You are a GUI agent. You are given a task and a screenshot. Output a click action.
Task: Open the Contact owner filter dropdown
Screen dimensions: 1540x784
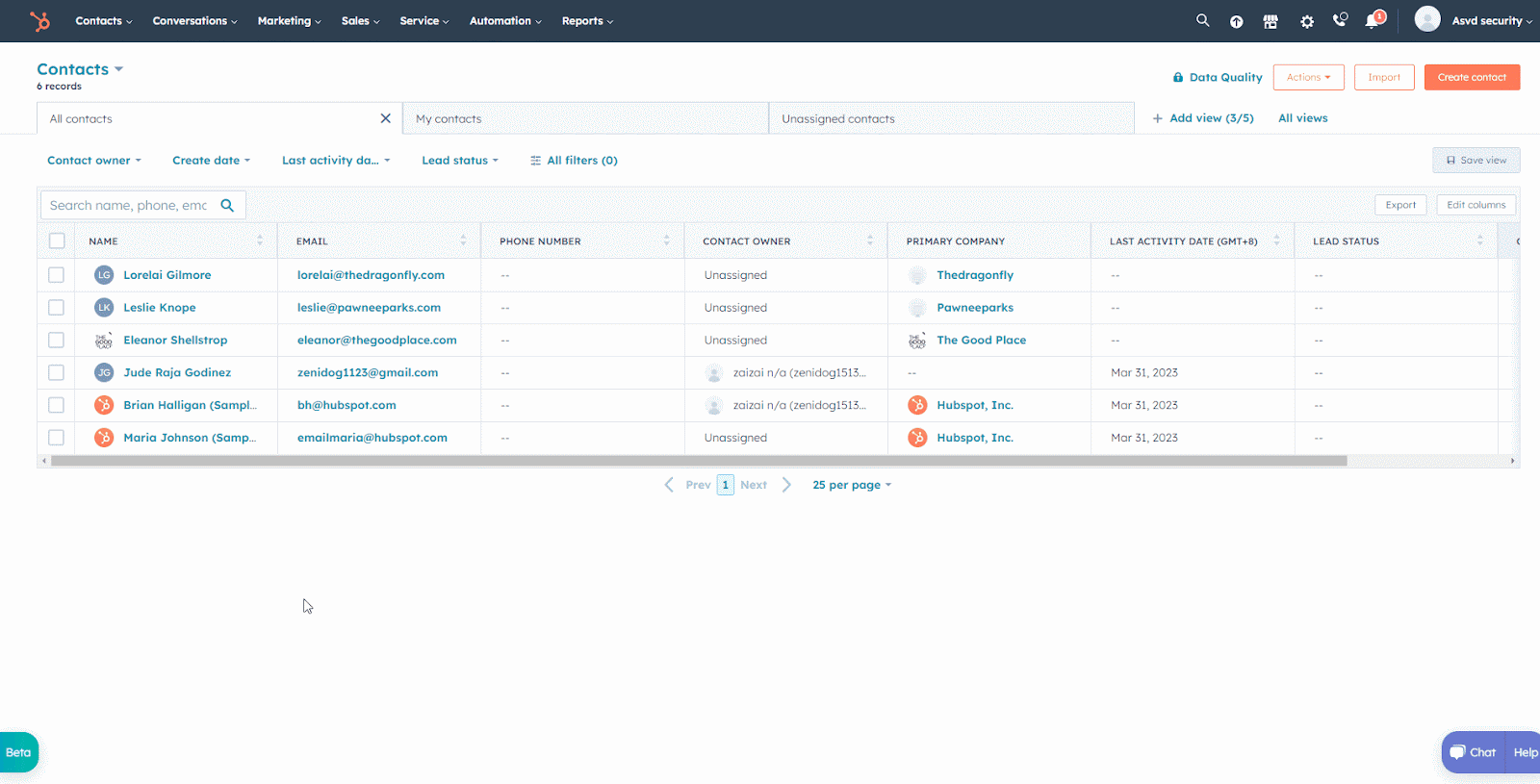pyautogui.click(x=94, y=161)
